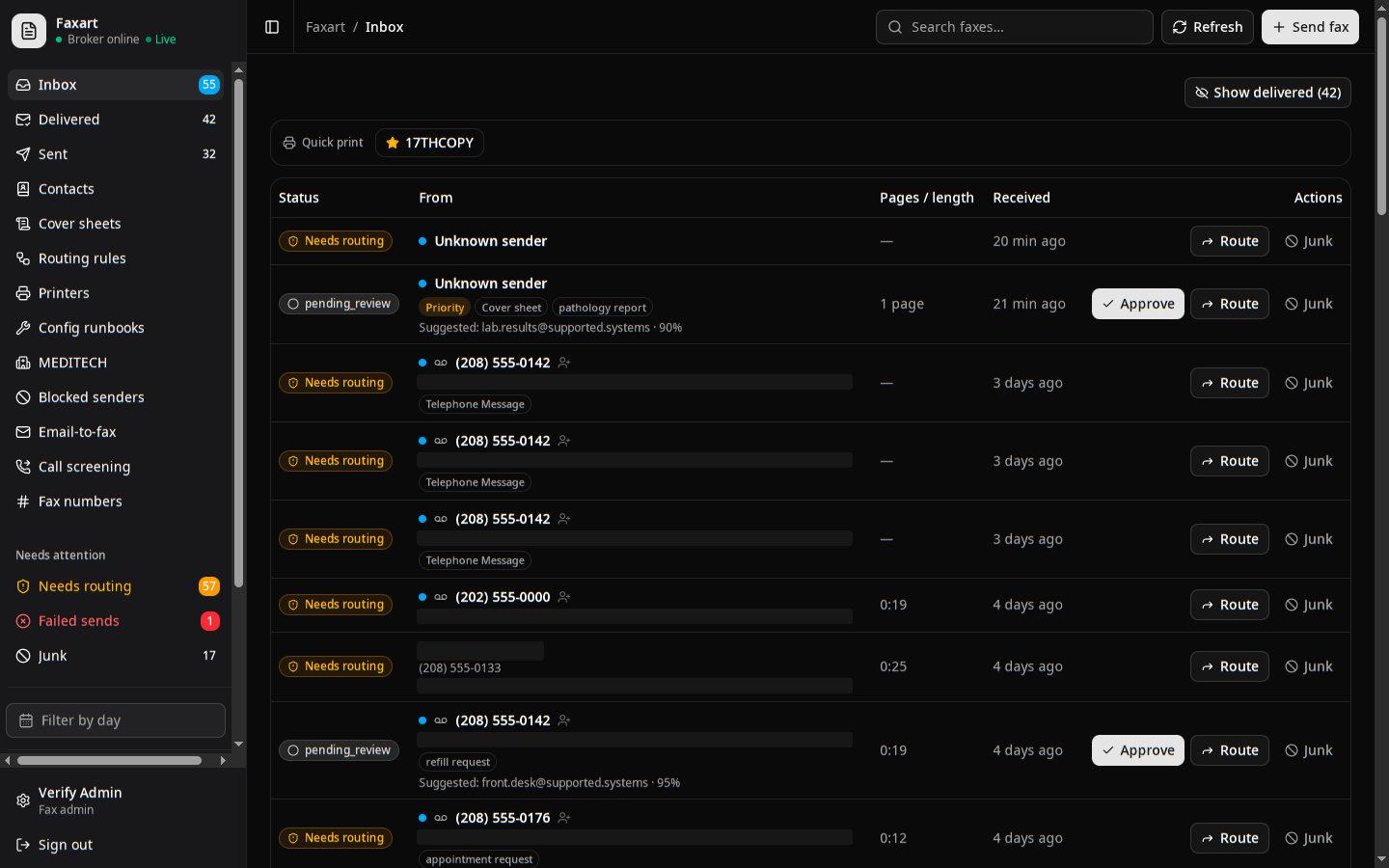This screenshot has width=1389, height=868.
Task: Junk the (208) 555-0176 appointment request
Action: [1309, 838]
